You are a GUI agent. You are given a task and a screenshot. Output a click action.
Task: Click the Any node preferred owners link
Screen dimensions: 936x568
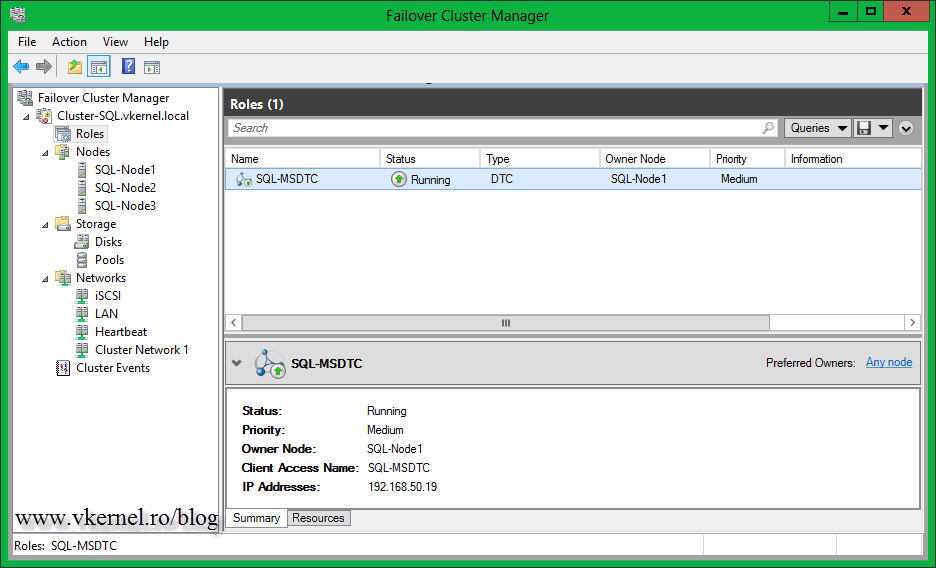coord(889,362)
